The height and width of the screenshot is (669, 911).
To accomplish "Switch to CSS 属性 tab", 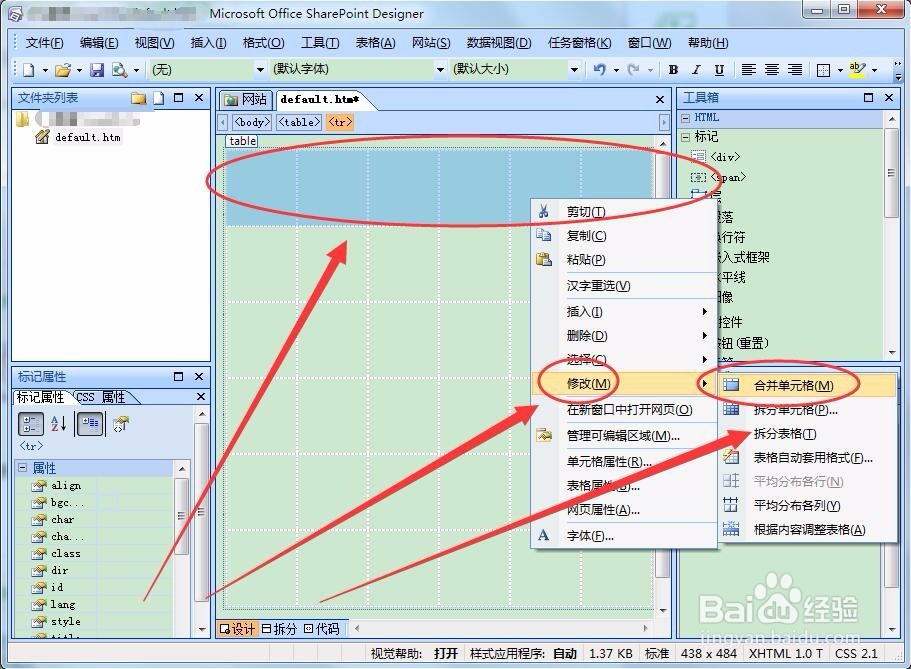I will tap(102, 397).
